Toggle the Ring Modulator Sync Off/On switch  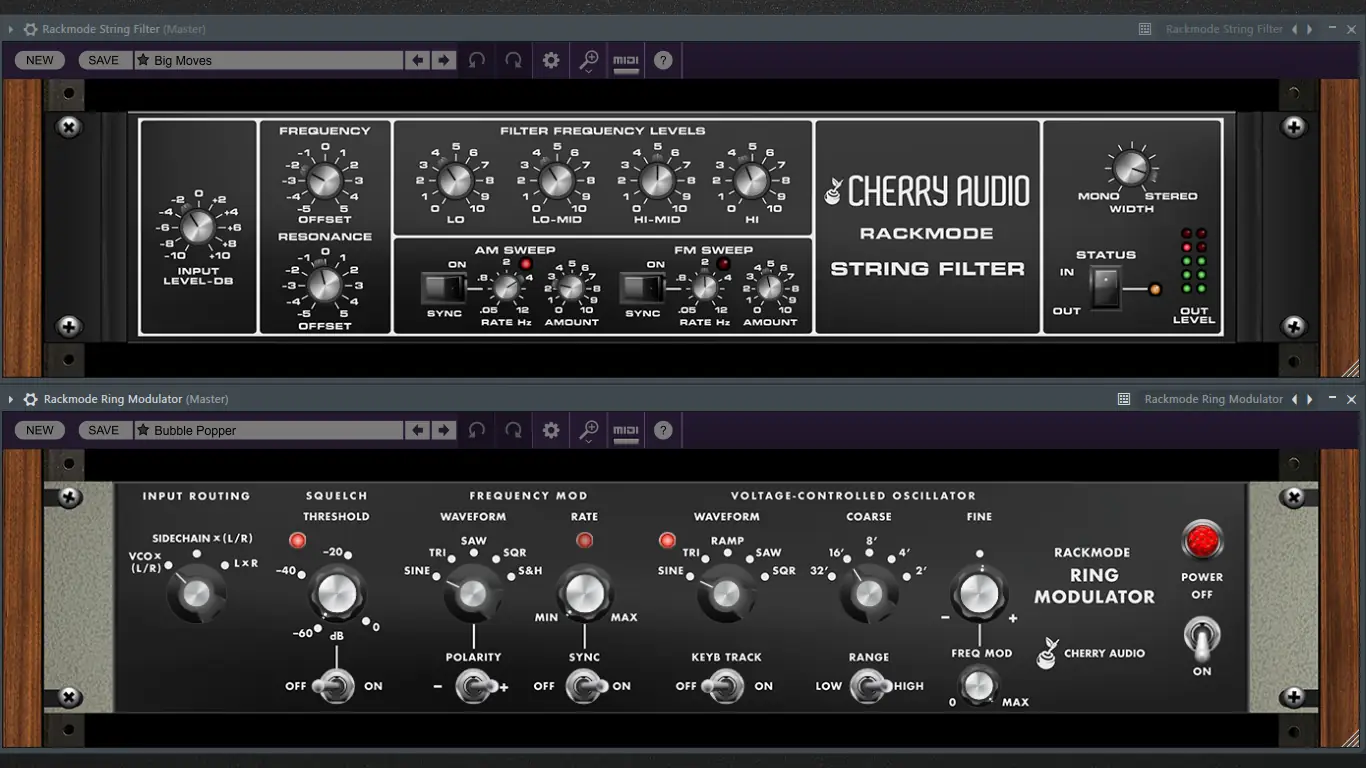tap(585, 686)
